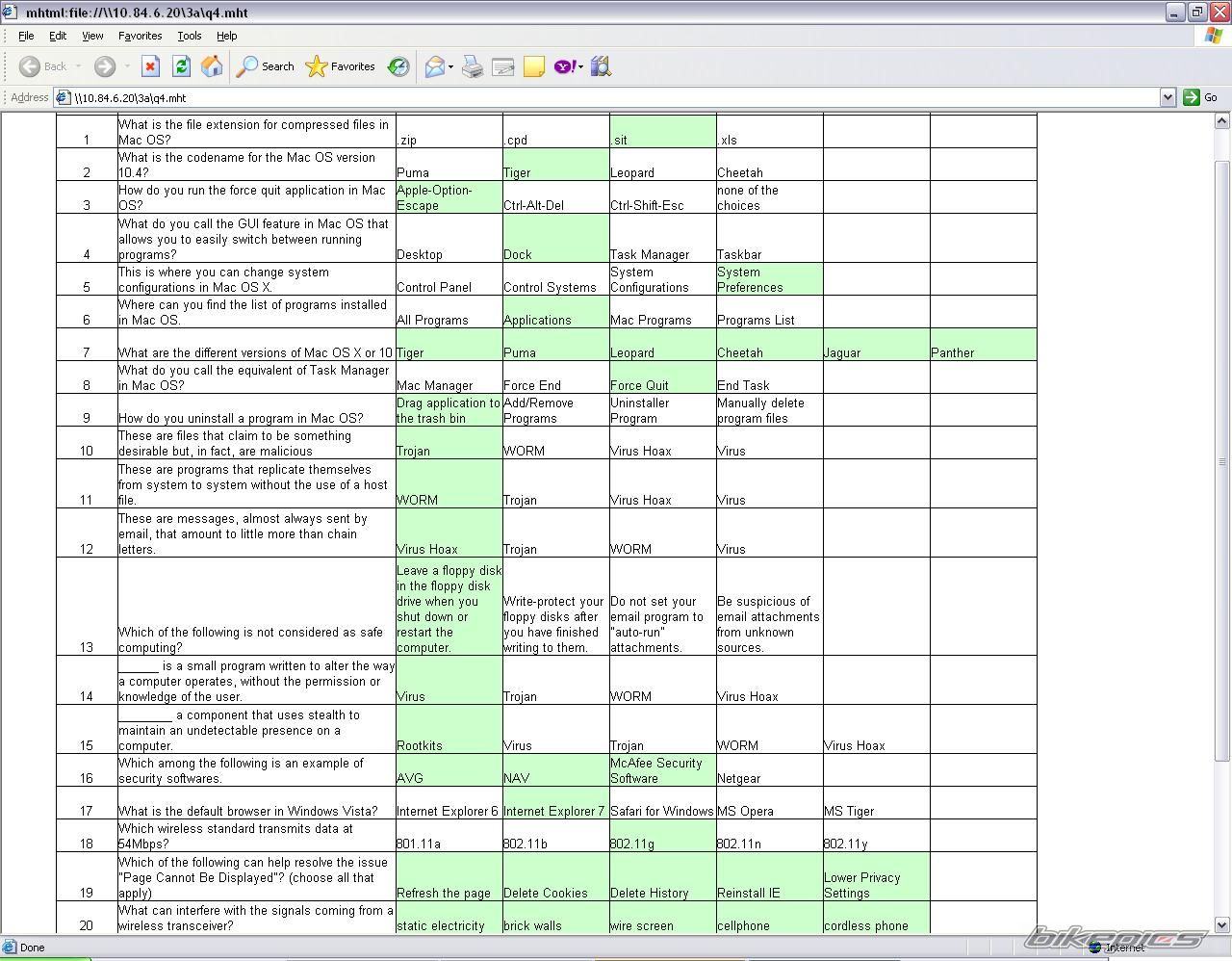Click the Back navigation button
Image resolution: width=1232 pixels, height=961 pixels.
[42, 66]
